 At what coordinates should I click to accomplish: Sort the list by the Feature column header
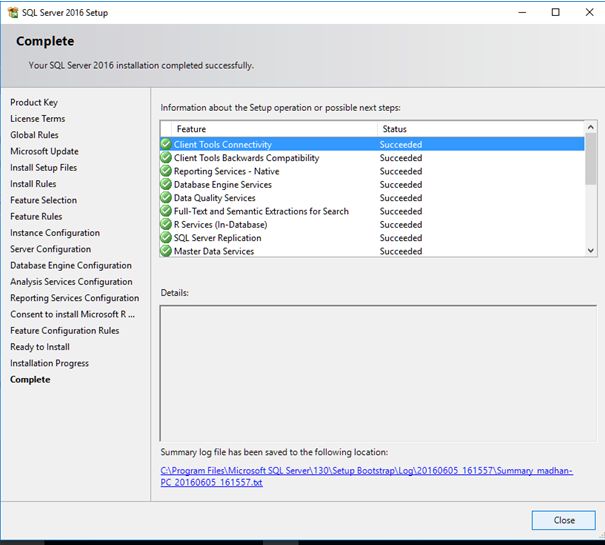[x=268, y=129]
